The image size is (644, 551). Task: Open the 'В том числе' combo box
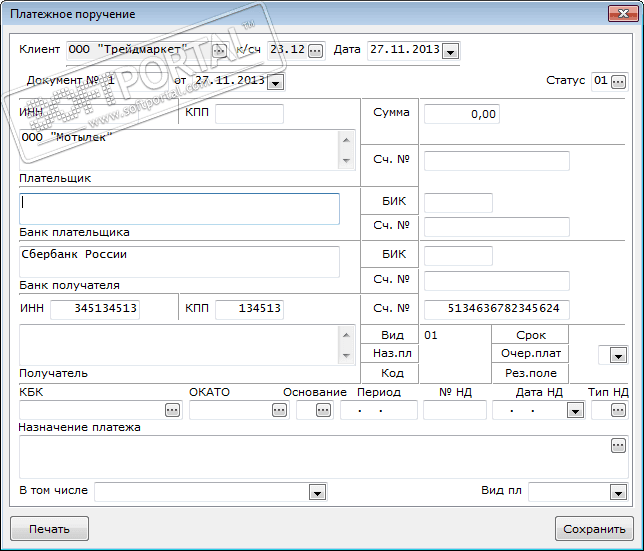(317, 491)
